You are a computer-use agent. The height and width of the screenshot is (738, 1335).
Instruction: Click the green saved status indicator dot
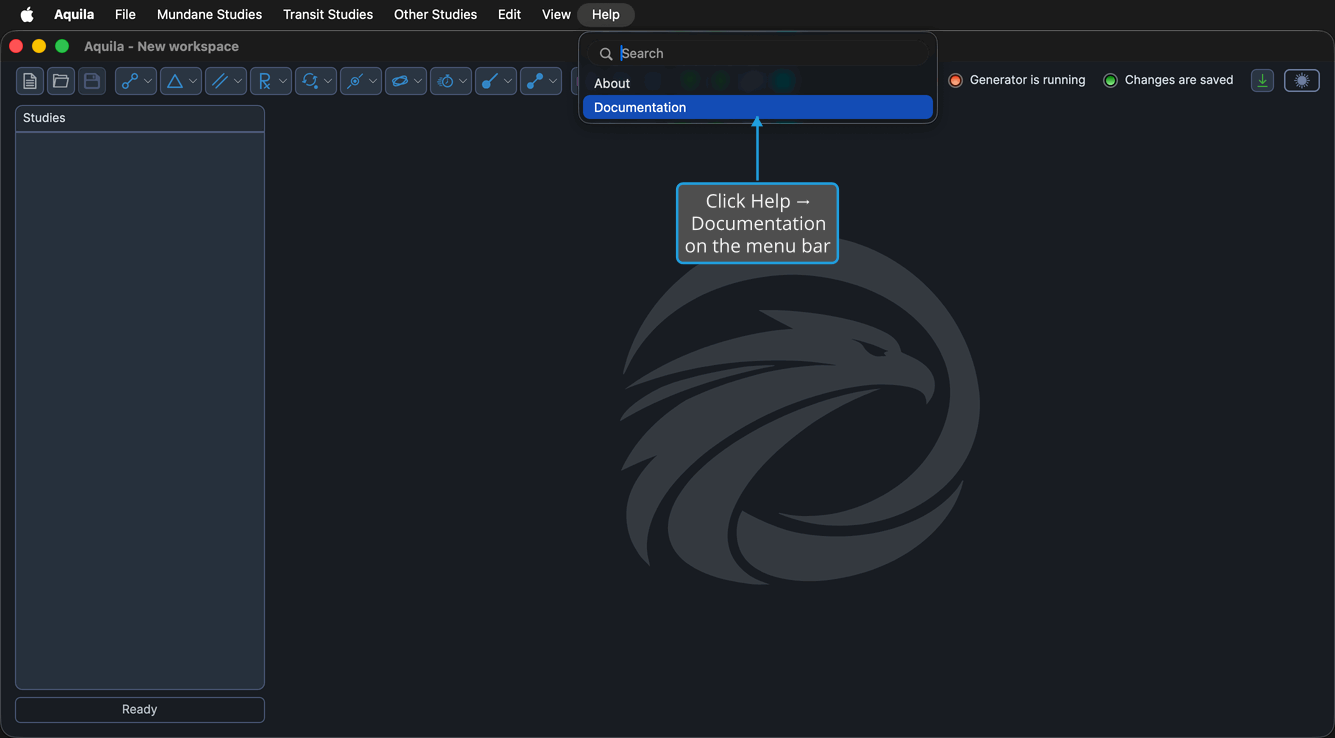point(1110,80)
